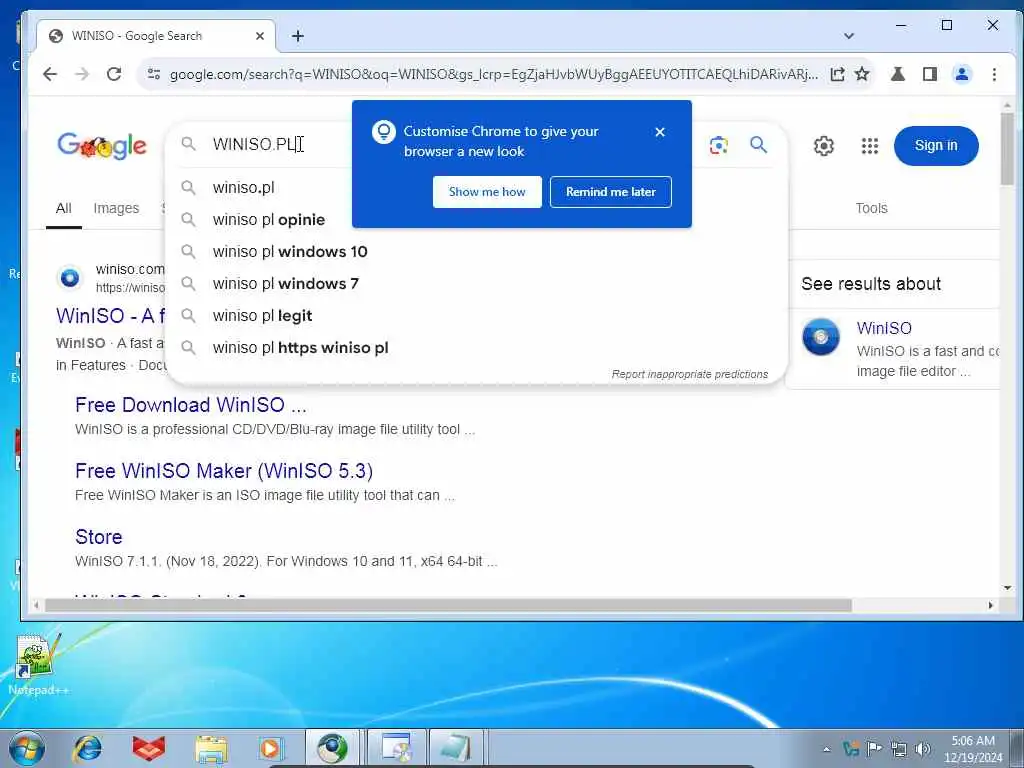
Task: Submit search with magnifier icon
Action: 758,144
